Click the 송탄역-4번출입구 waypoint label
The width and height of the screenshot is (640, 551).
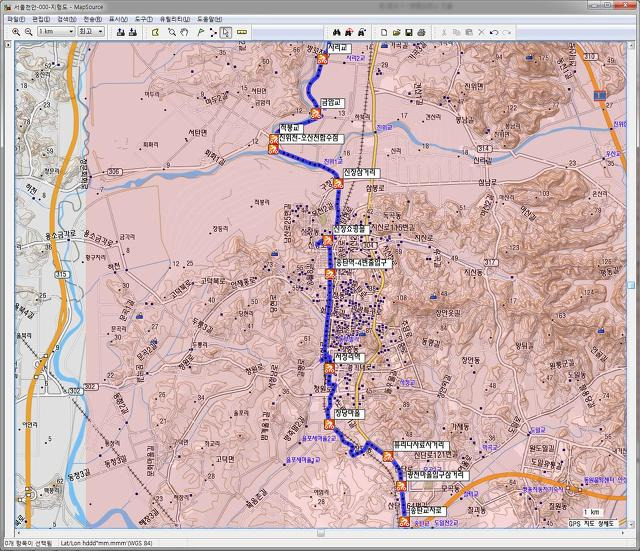tap(364, 263)
